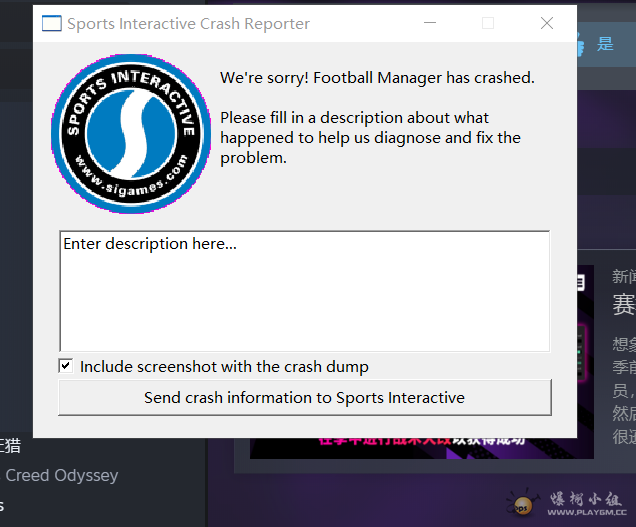Click the Sports Interactive logo image
Screen dimensions: 636x527
[x=131, y=134]
